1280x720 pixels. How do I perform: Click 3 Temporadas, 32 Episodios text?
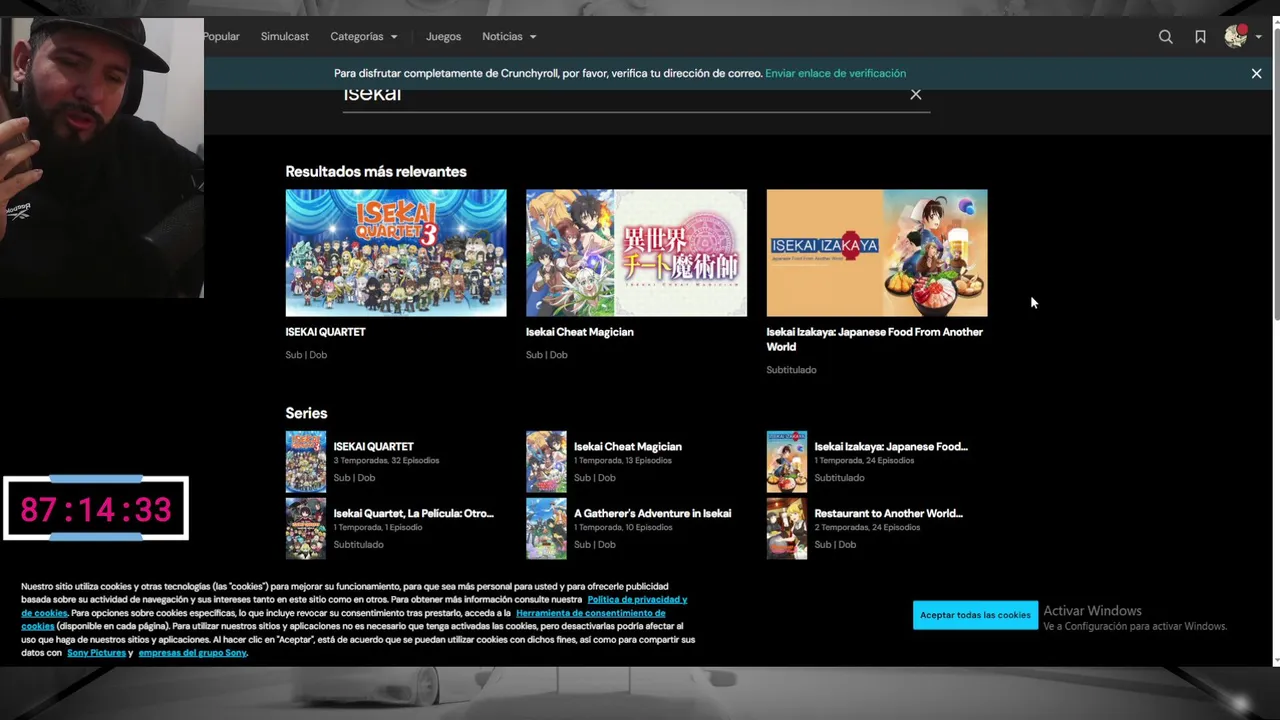pos(386,461)
